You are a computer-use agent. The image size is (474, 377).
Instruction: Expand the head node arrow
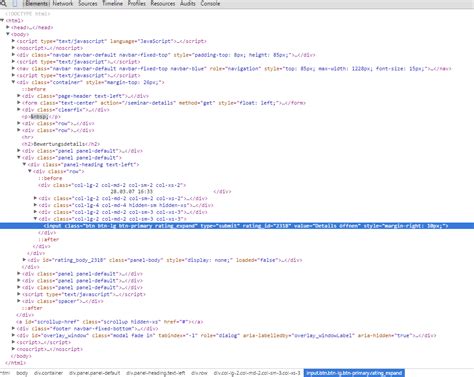click(8, 27)
